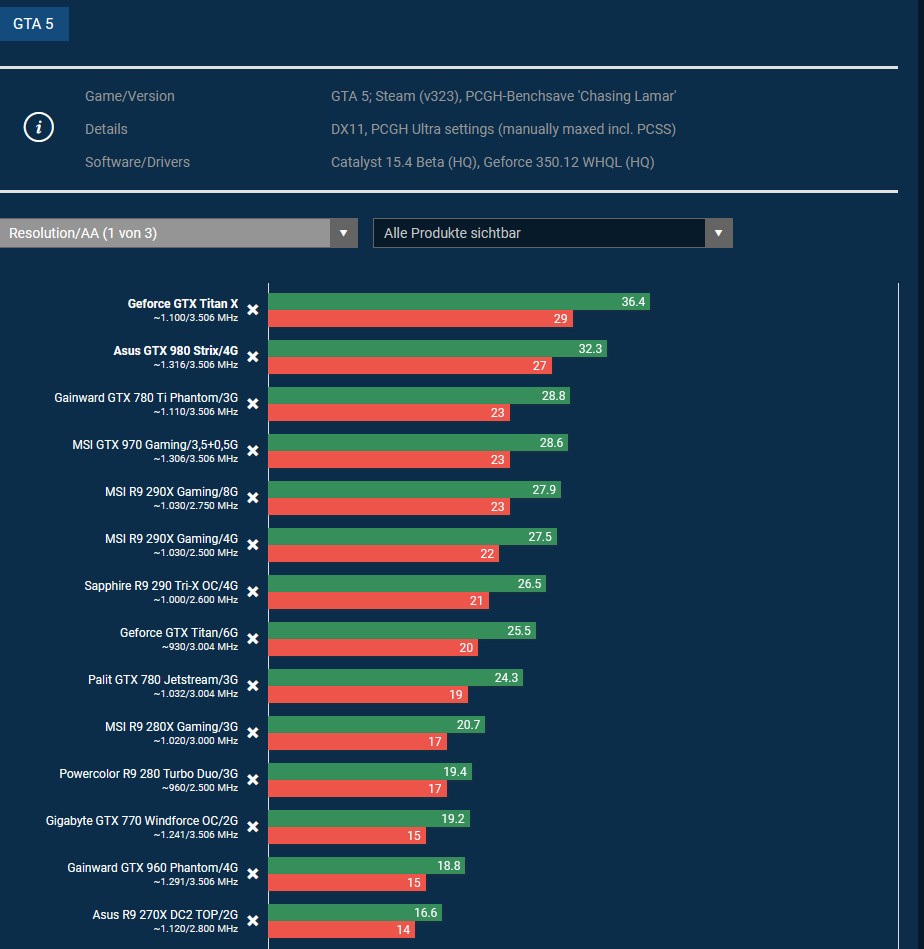
Task: Click the green 25.5 value bar
Action: tap(402, 631)
